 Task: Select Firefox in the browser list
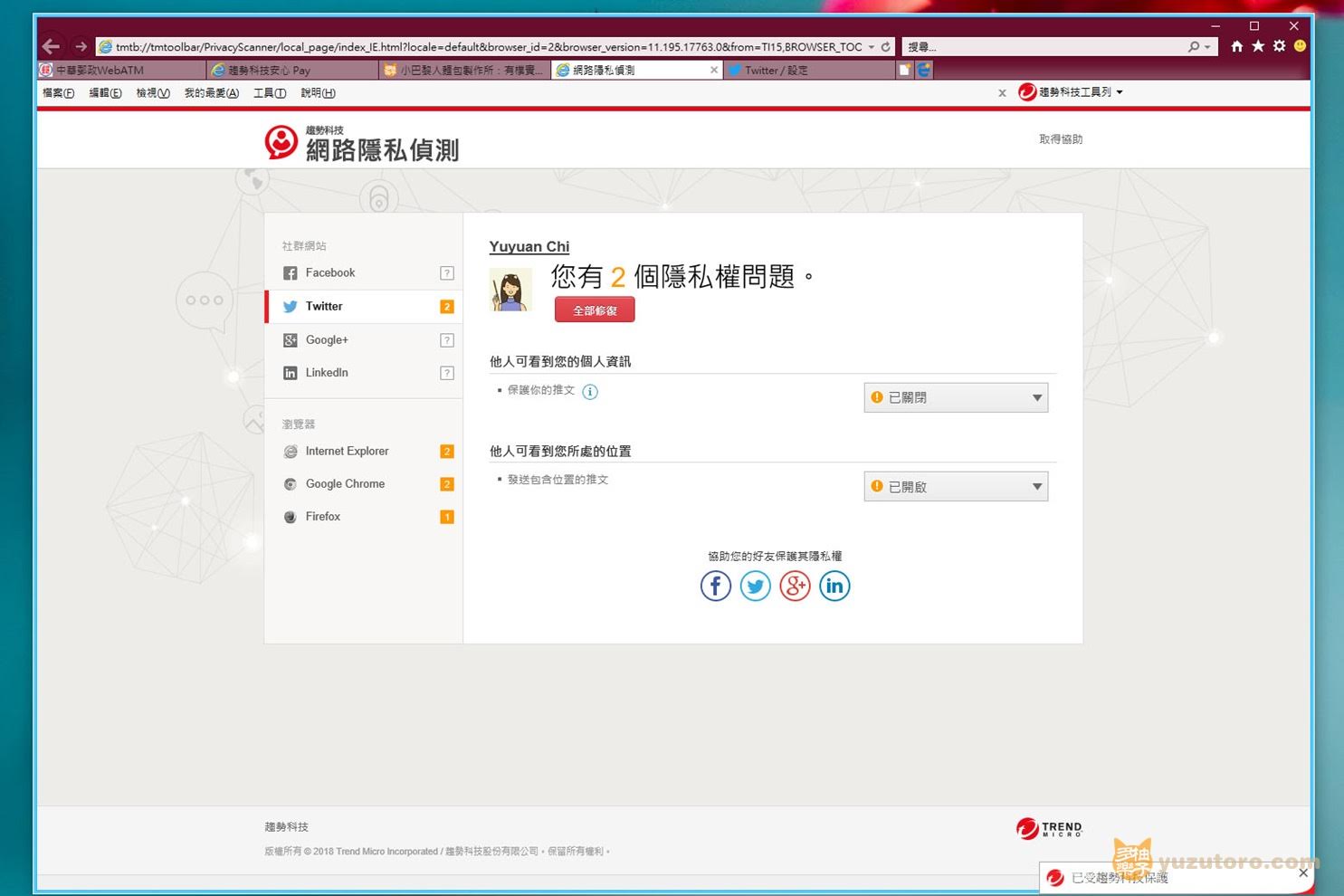coord(364,517)
